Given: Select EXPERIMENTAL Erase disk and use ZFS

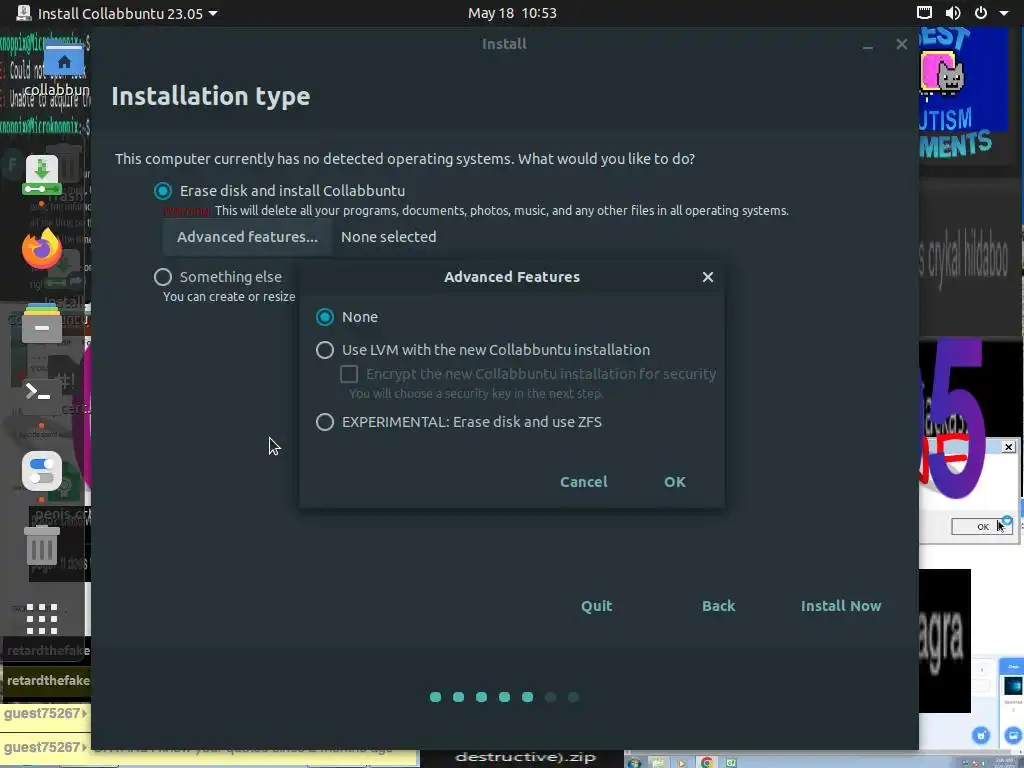Looking at the screenshot, I should (x=325, y=422).
